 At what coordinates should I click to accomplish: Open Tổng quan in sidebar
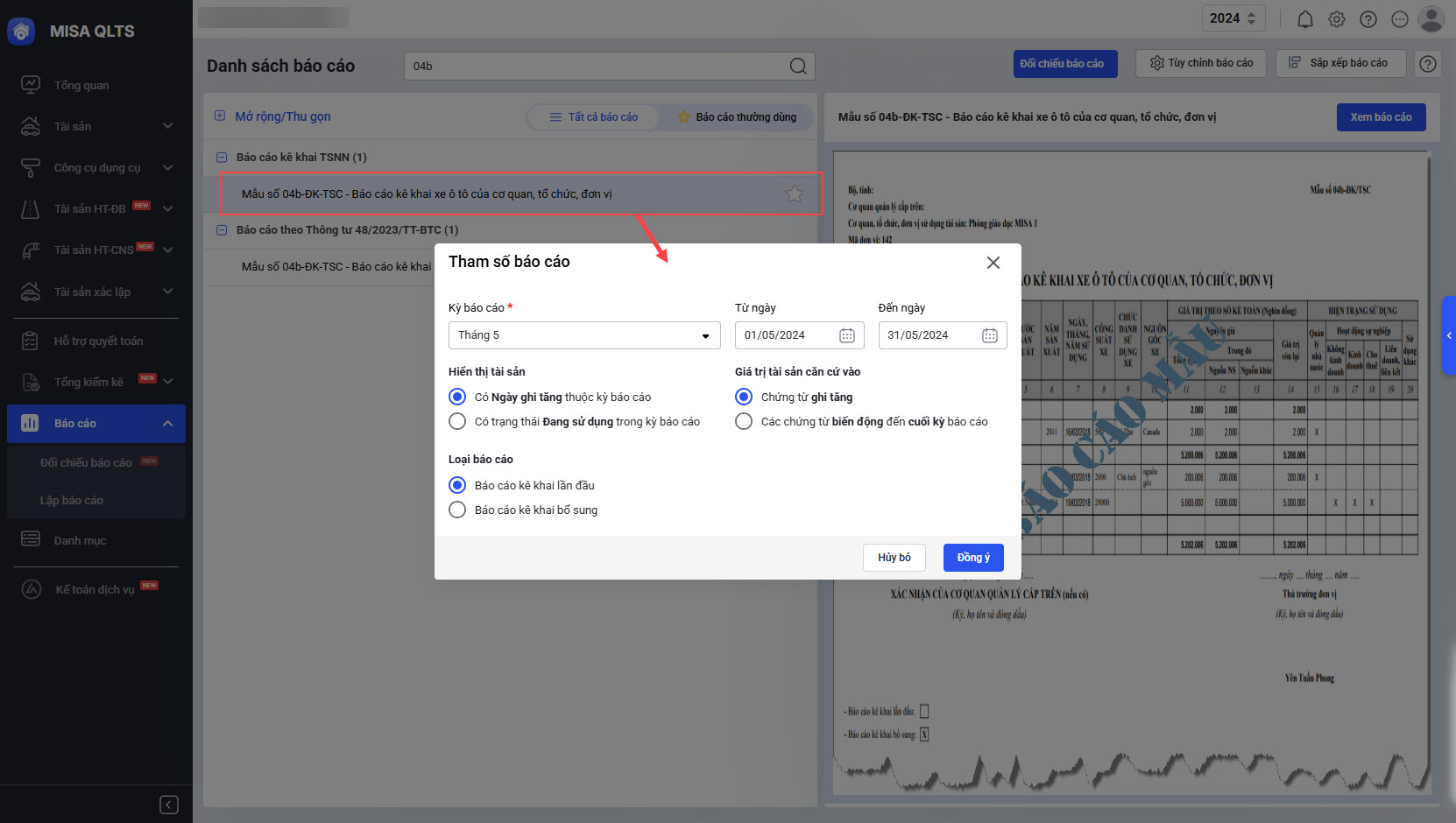[x=81, y=86]
